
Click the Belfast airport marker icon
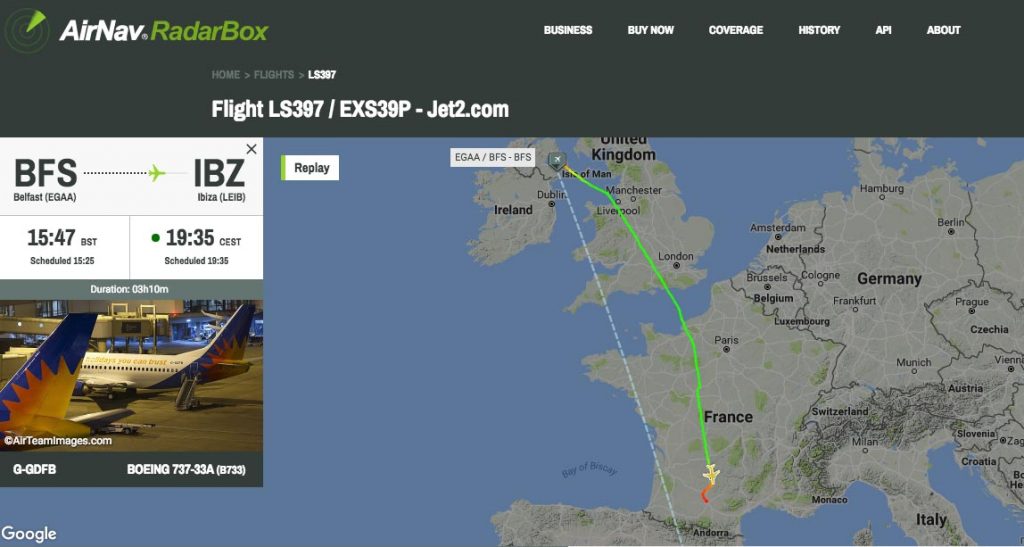pyautogui.click(x=557, y=161)
